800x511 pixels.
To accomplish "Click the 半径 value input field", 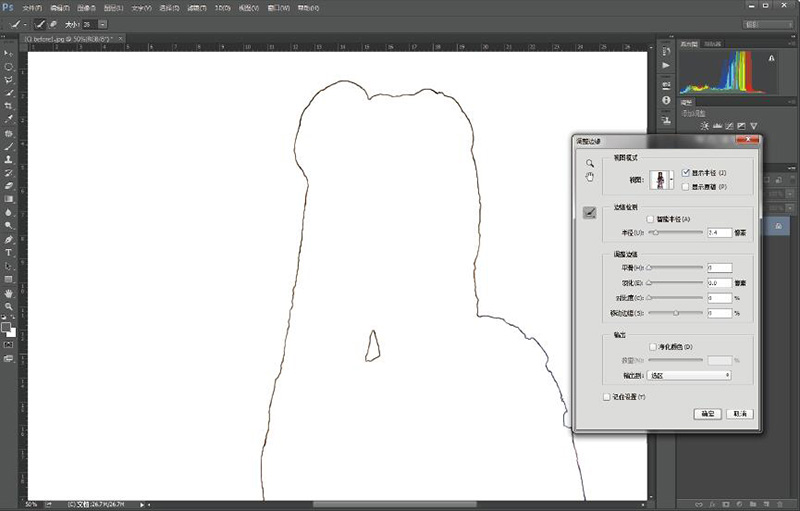I will [719, 232].
